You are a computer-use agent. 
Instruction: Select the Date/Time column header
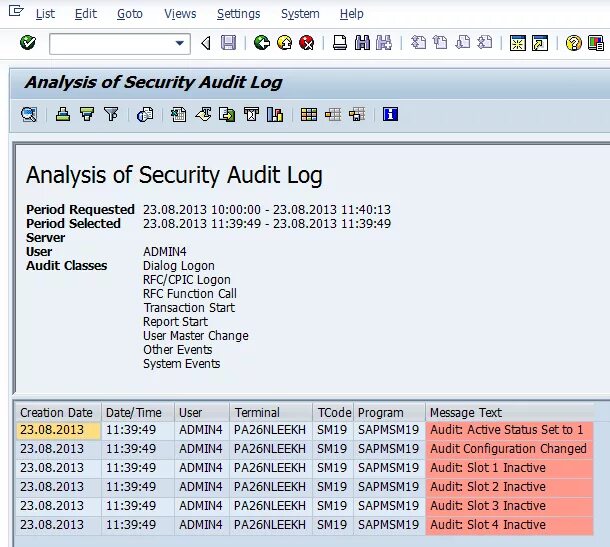tap(138, 412)
